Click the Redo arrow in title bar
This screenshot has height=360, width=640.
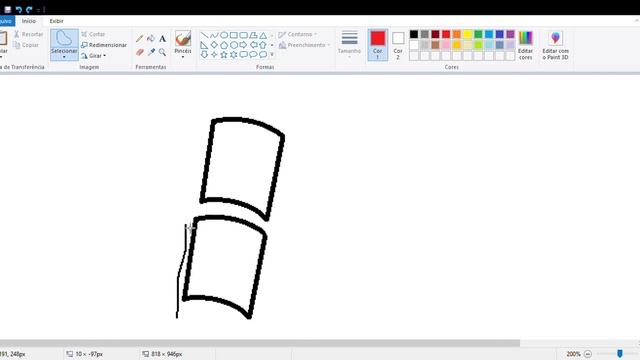coord(29,9)
